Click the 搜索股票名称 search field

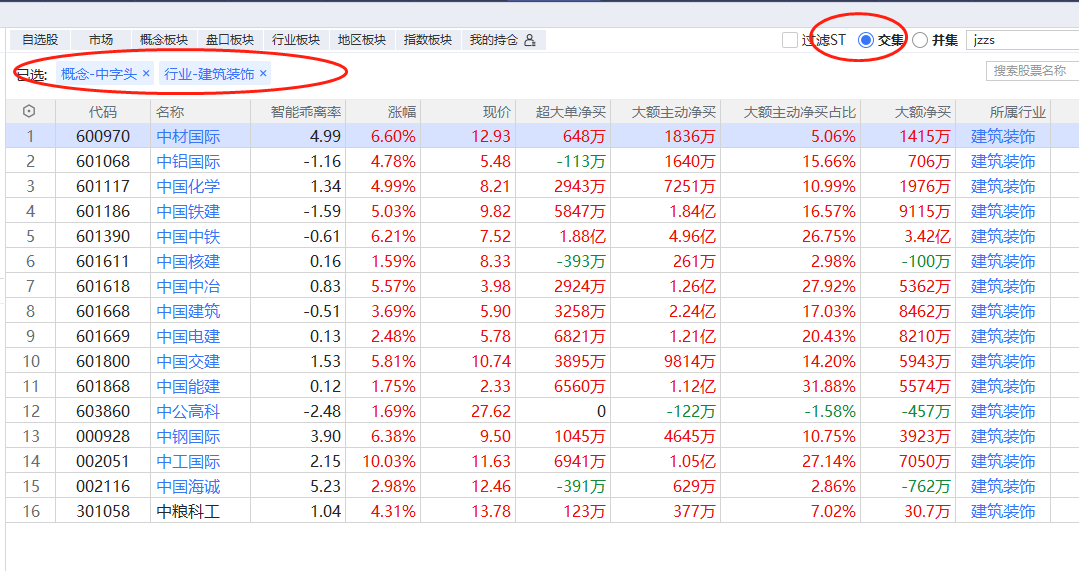(x=1033, y=71)
